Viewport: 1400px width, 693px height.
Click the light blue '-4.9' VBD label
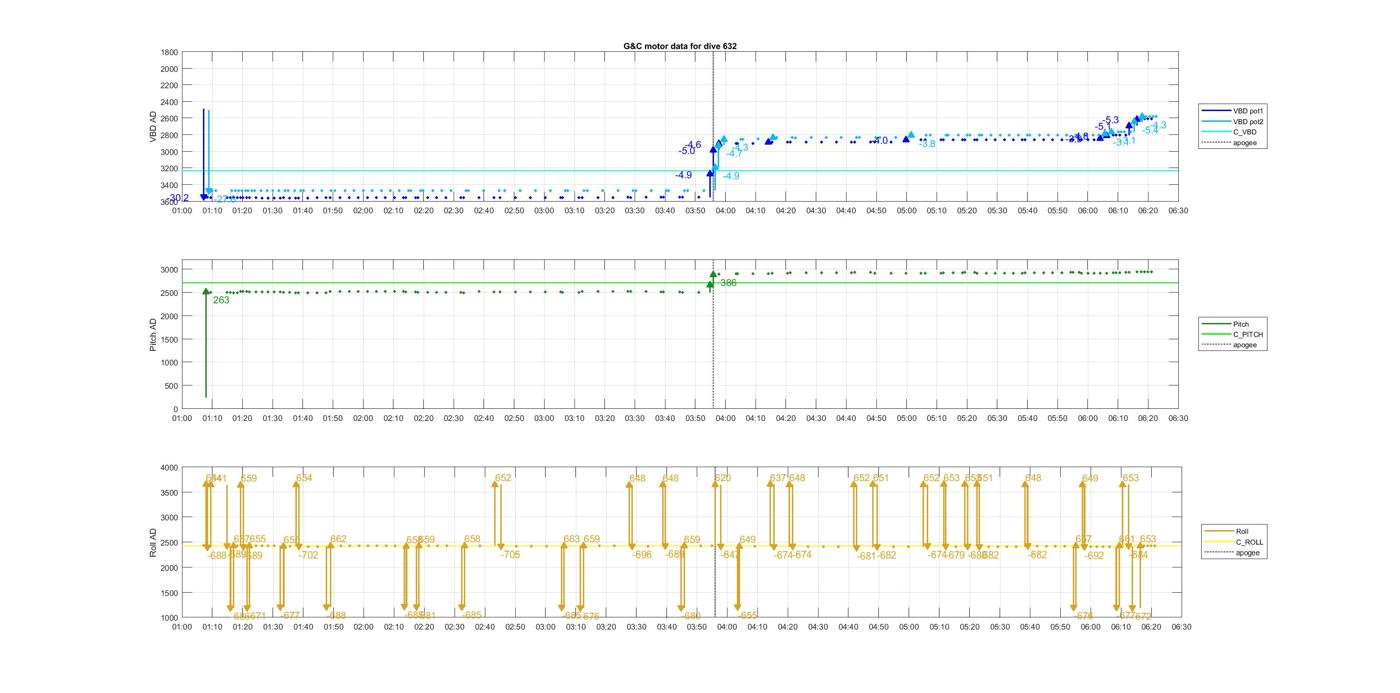point(731,176)
